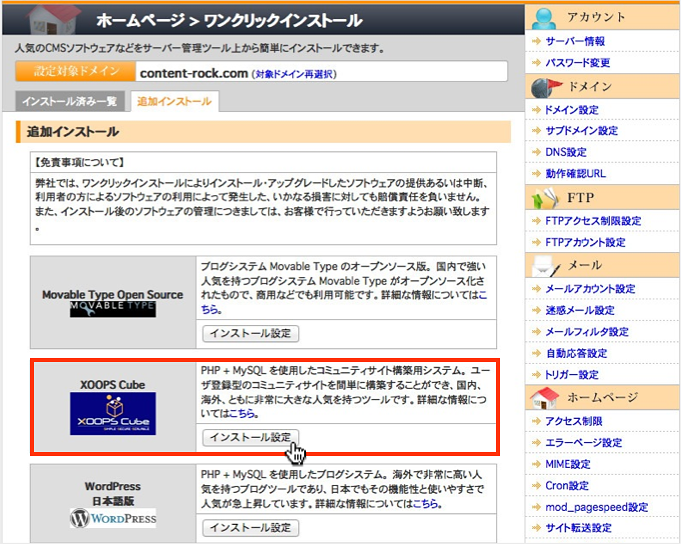Viewport: 681px width, 544px height.
Task: Open ドメイン設定 in the sidebar
Action: click(572, 110)
